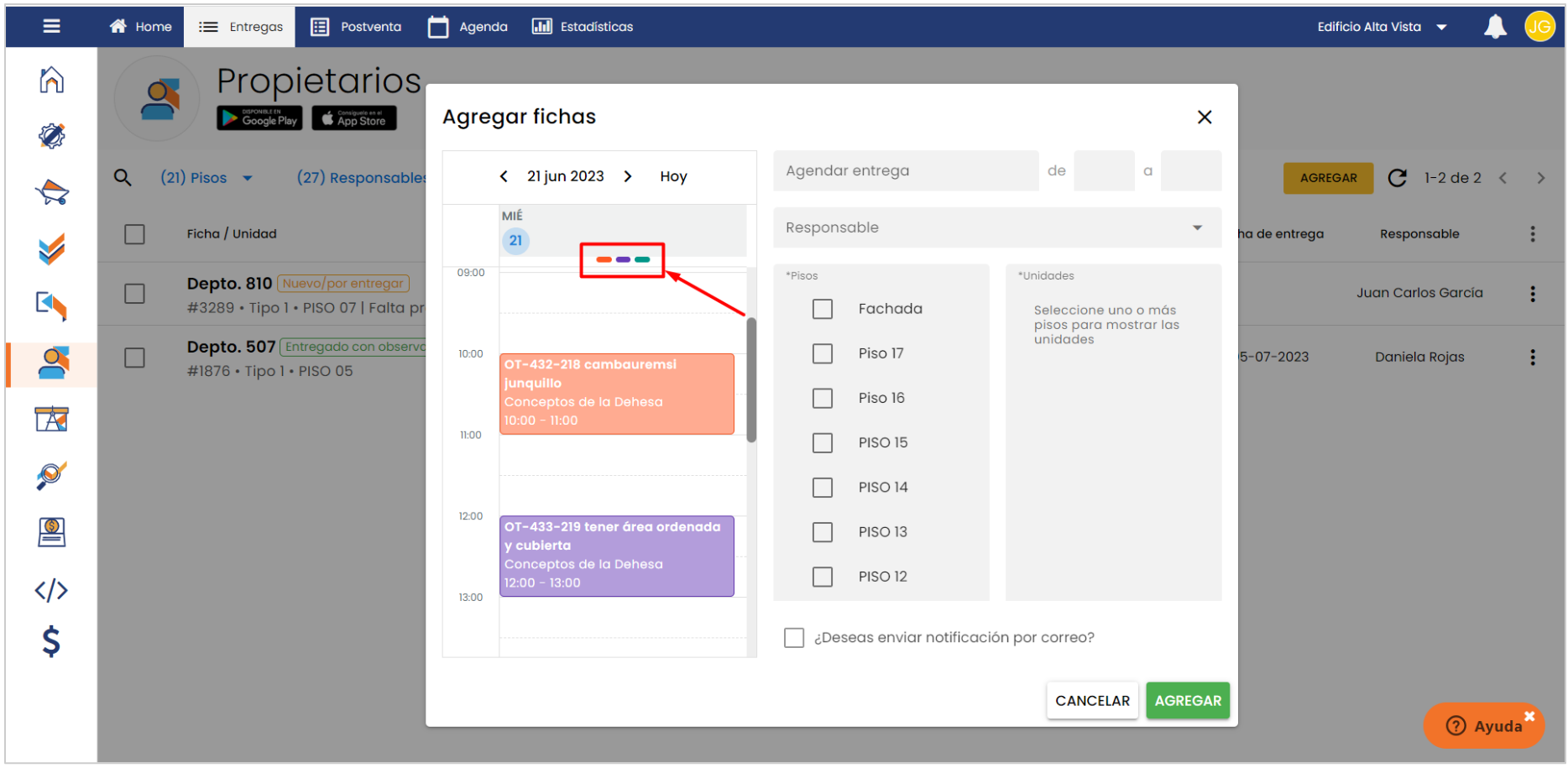Tick the Piso 17 checkbox
Image resolution: width=1568 pixels, height=768 pixels.
point(823,353)
